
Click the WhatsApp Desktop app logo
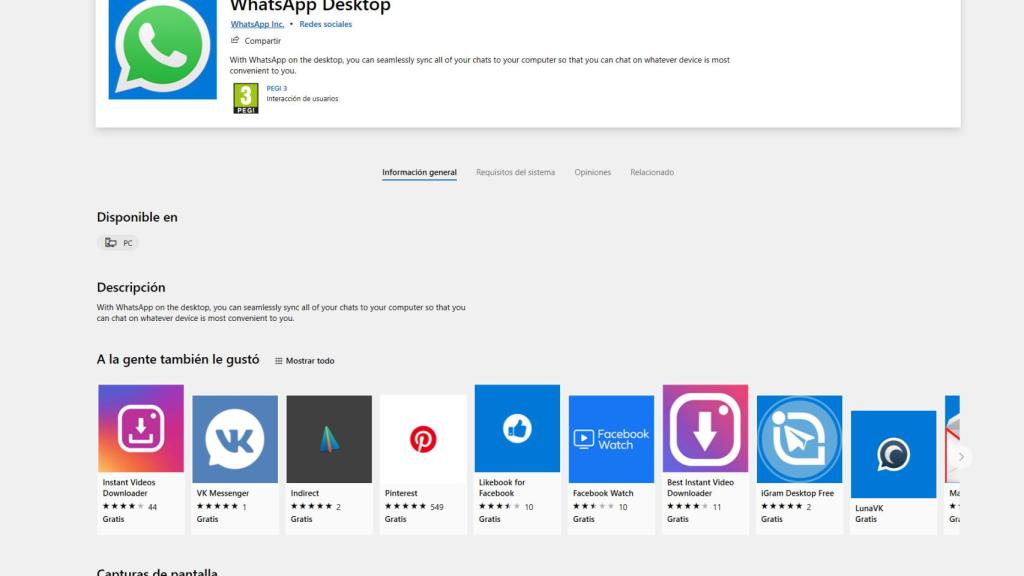[163, 49]
